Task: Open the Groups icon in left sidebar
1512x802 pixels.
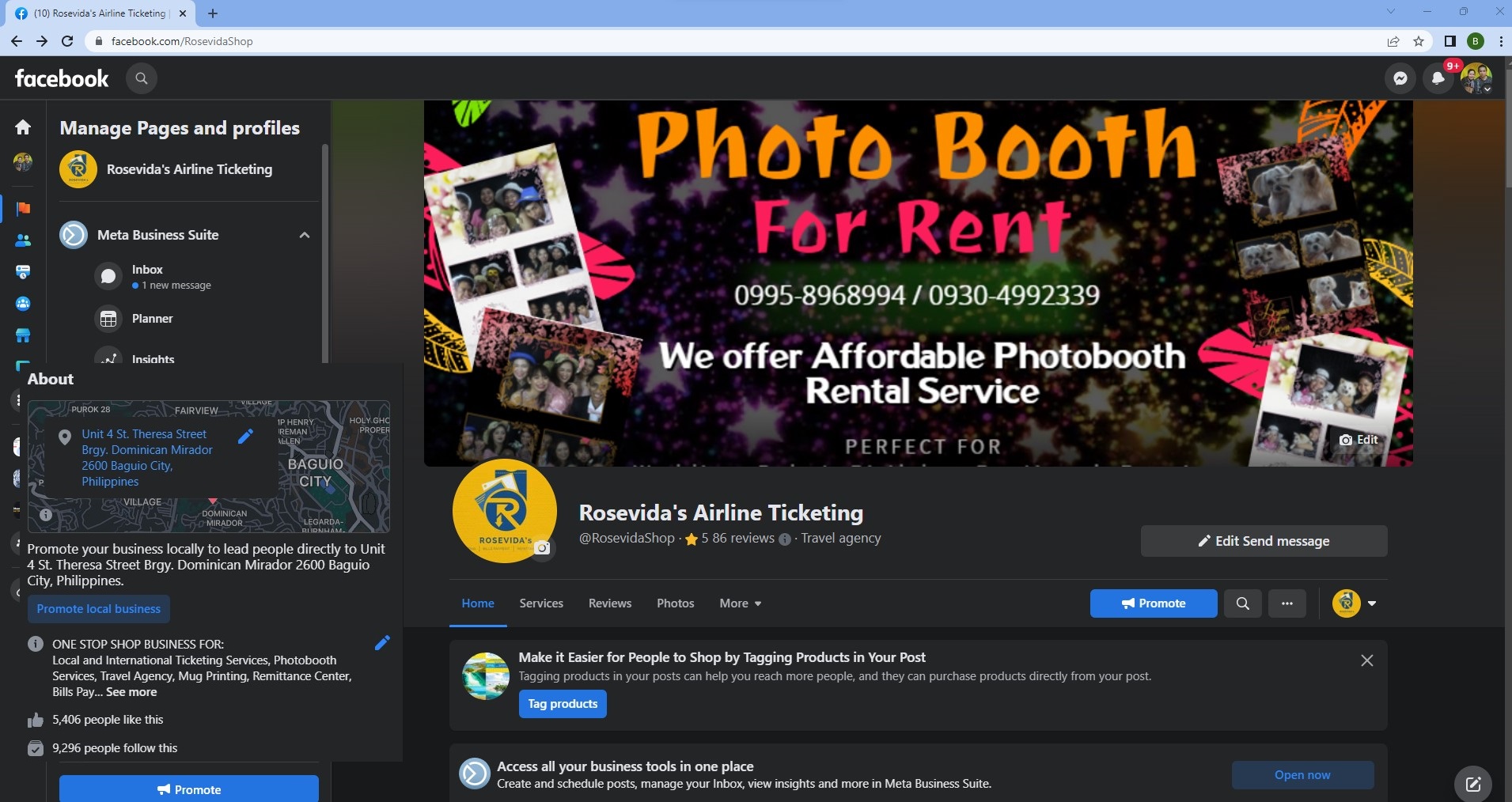Action: (23, 304)
